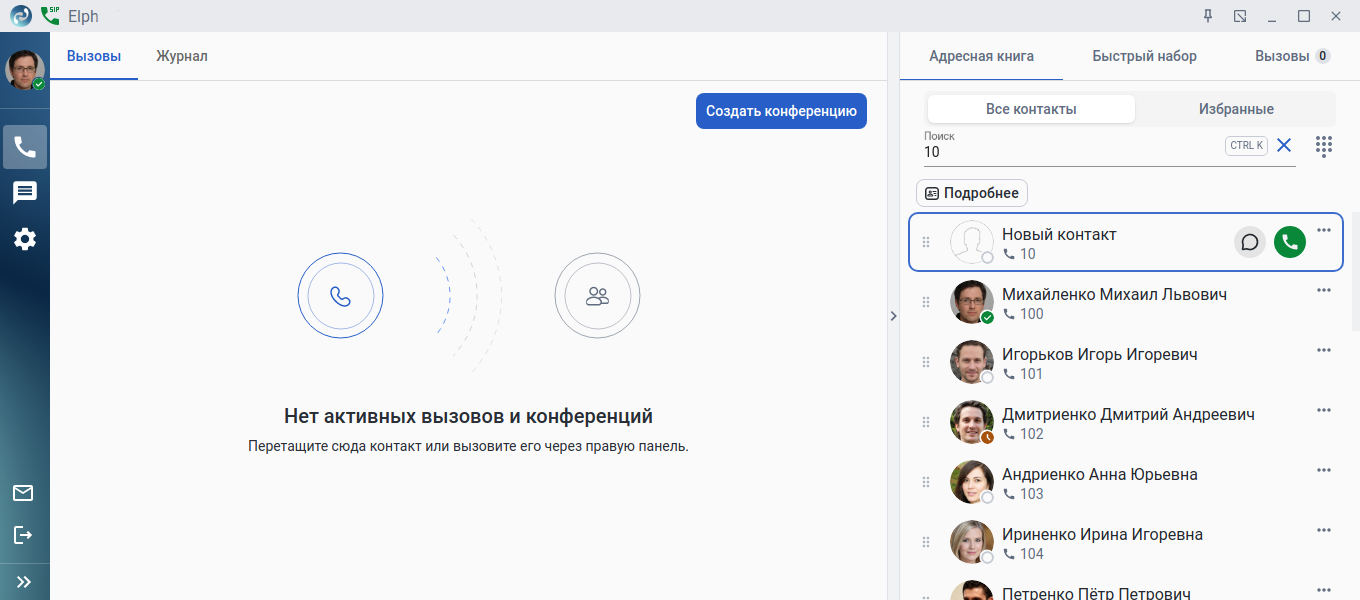The image size is (1360, 600).
Task: Click avatar of Игорьков Игорь Игоревич
Action: tap(971, 362)
